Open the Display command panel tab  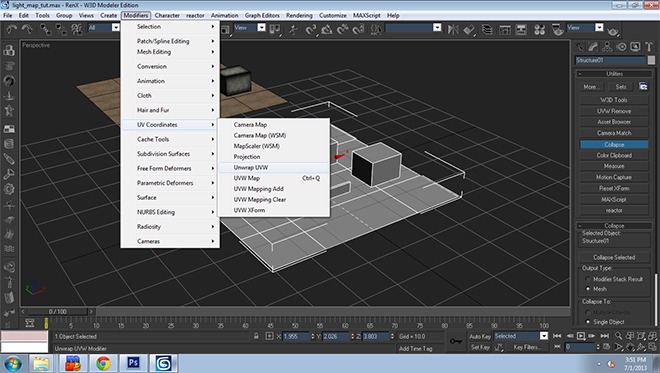[x=635, y=47]
